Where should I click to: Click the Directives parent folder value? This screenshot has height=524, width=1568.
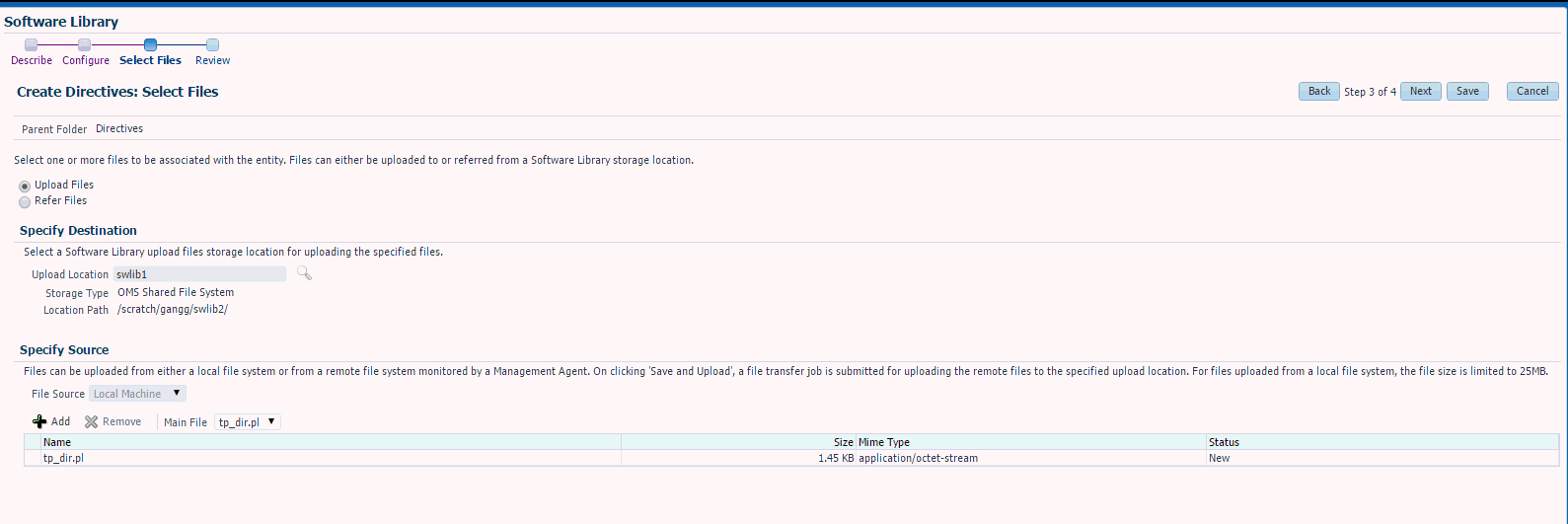pyautogui.click(x=119, y=129)
